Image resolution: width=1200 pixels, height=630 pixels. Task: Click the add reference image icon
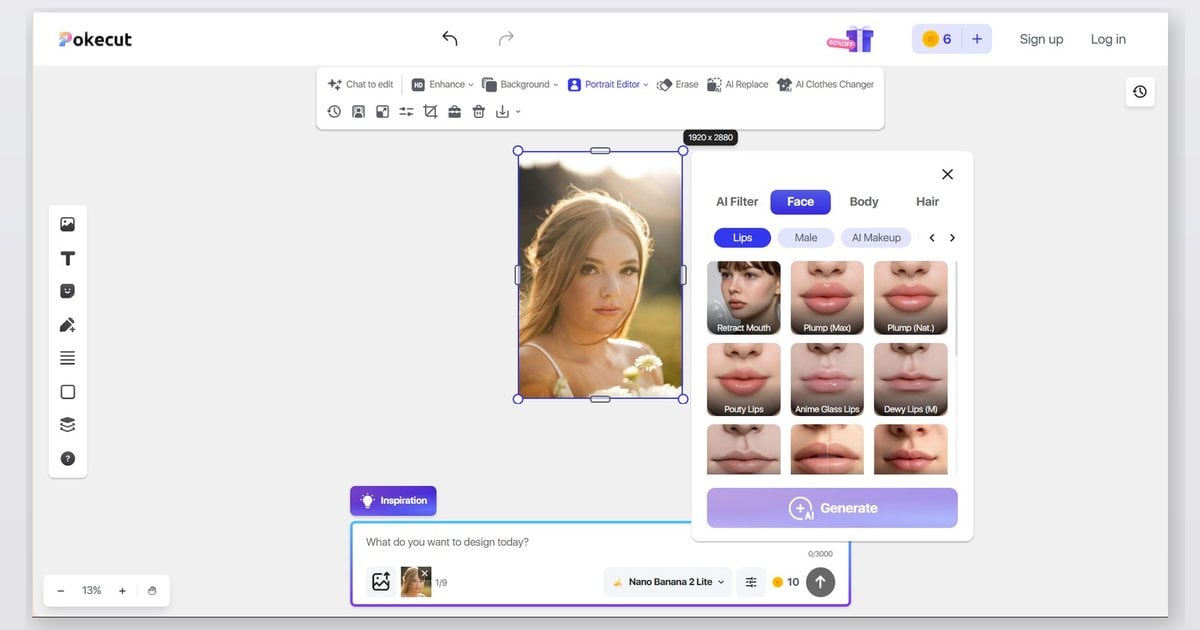(380, 582)
